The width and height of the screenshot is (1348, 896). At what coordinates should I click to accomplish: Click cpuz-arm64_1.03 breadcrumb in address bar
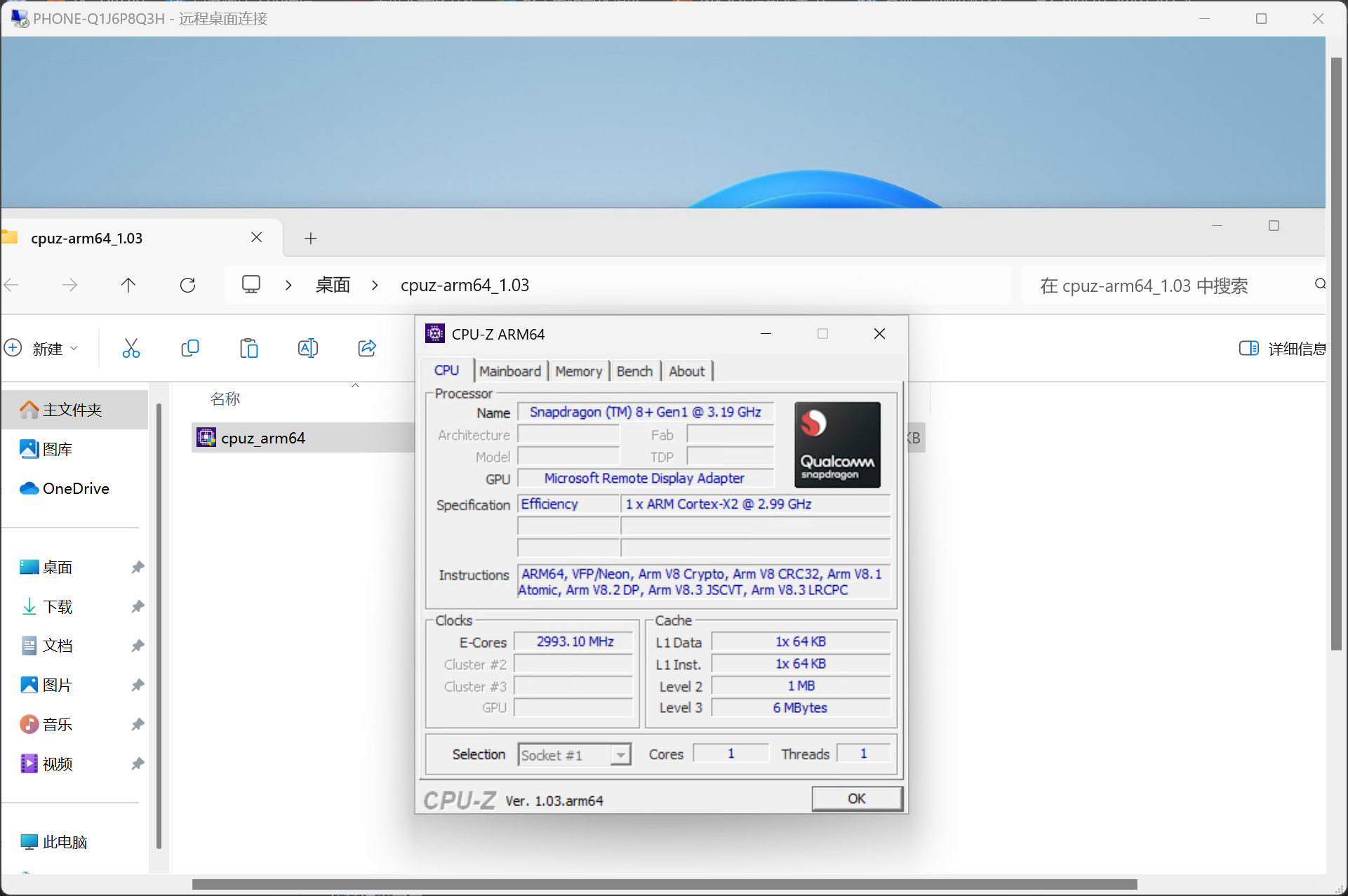[x=465, y=285]
